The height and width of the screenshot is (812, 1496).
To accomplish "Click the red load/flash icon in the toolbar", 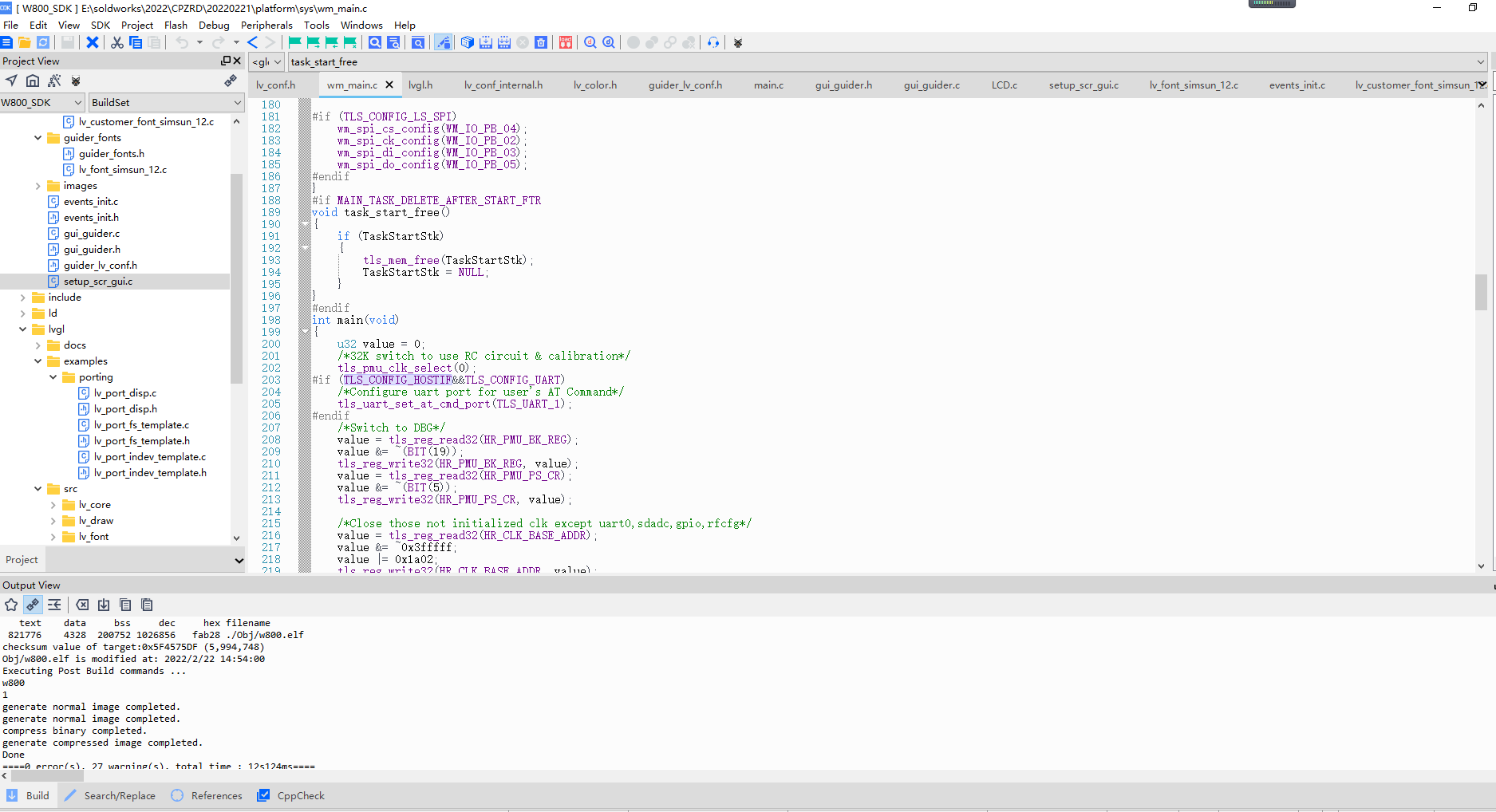I will [x=566, y=42].
